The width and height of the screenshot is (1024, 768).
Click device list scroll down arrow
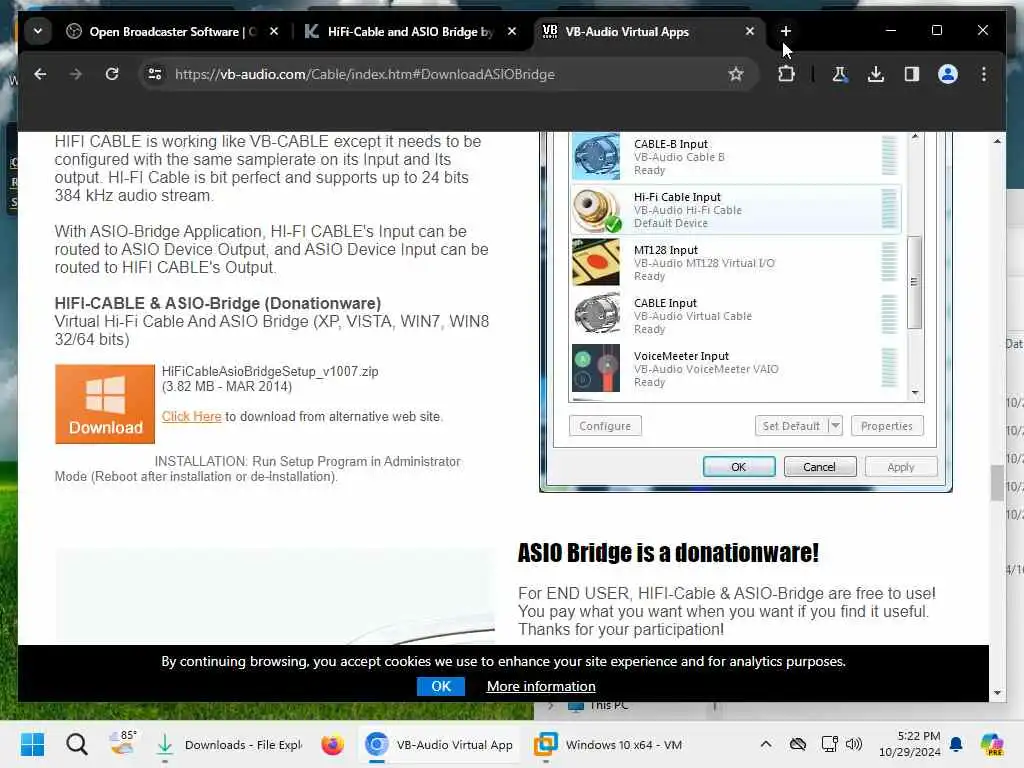915,392
